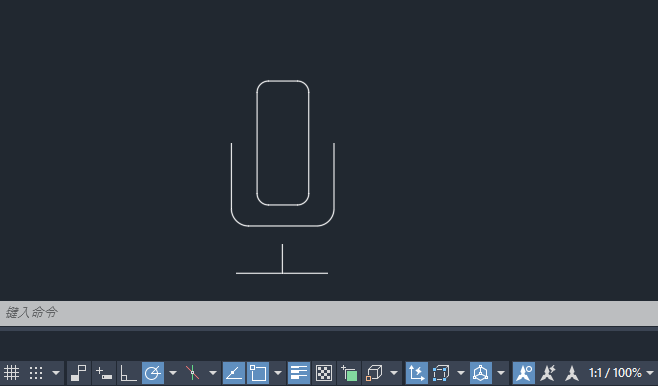Toggle Isometric Drafting crossed-lines icon
658x386 pixels.
click(x=193, y=373)
